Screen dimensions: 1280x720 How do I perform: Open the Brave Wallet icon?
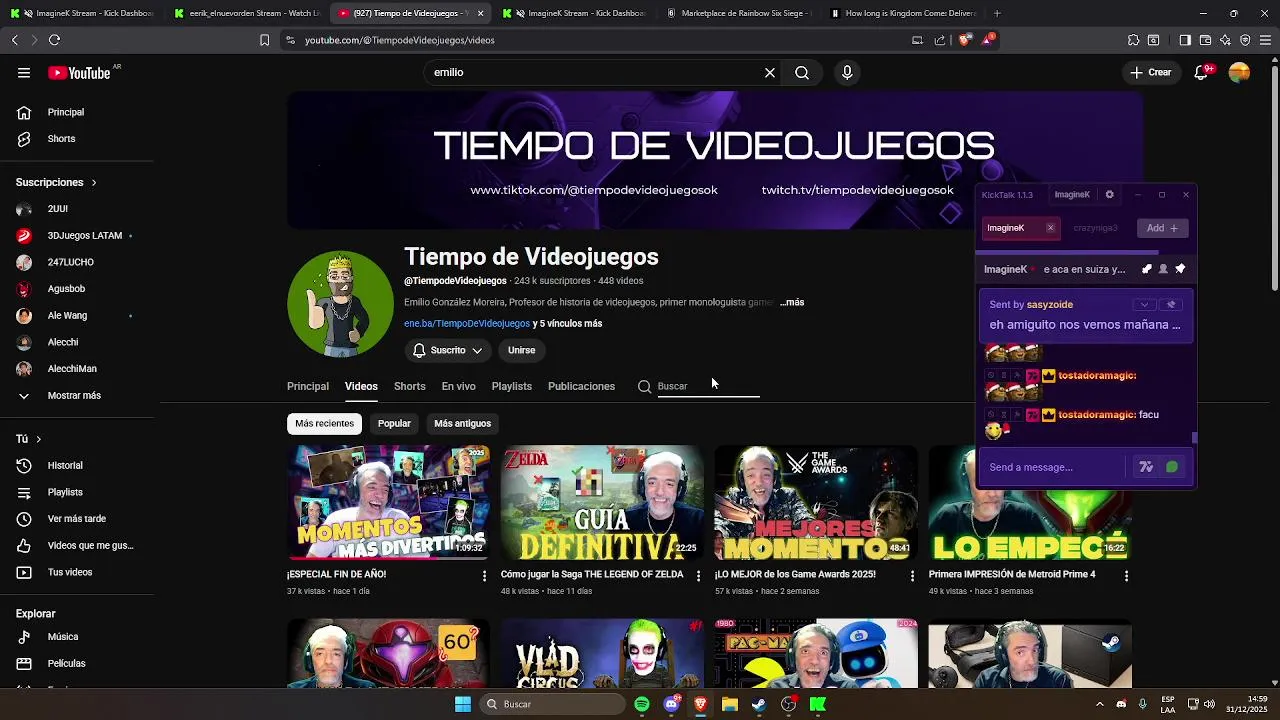pyautogui.click(x=1205, y=40)
